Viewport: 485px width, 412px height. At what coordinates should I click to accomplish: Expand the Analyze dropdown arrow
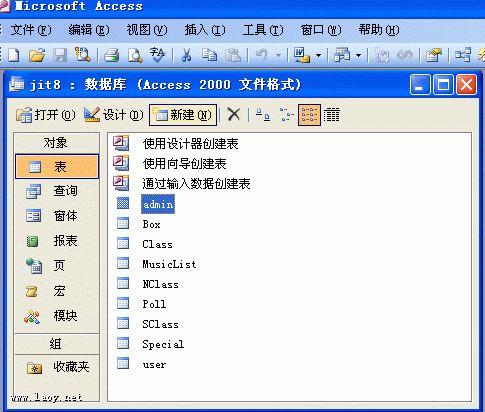click(x=359, y=55)
